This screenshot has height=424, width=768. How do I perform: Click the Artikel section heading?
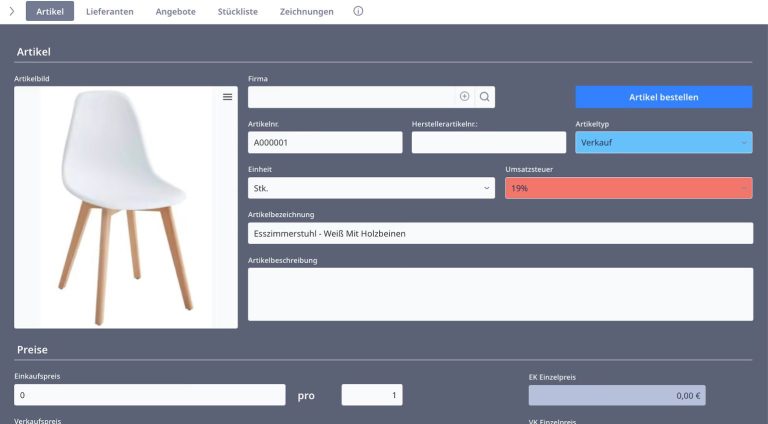tap(34, 52)
